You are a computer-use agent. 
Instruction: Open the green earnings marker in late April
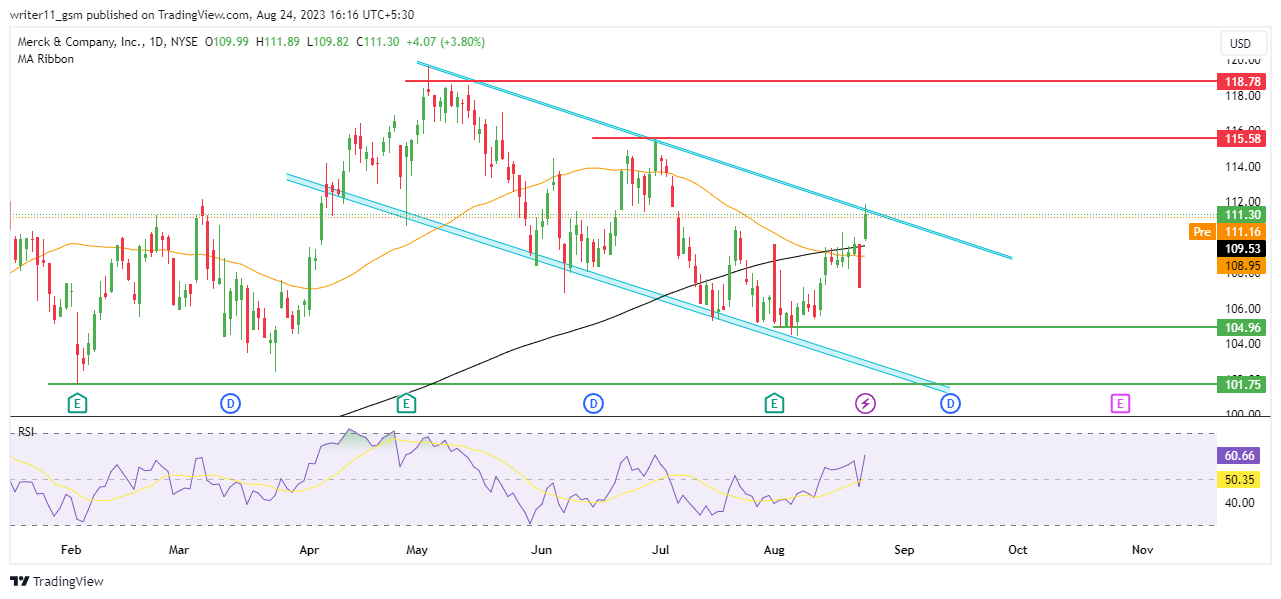[x=406, y=404]
